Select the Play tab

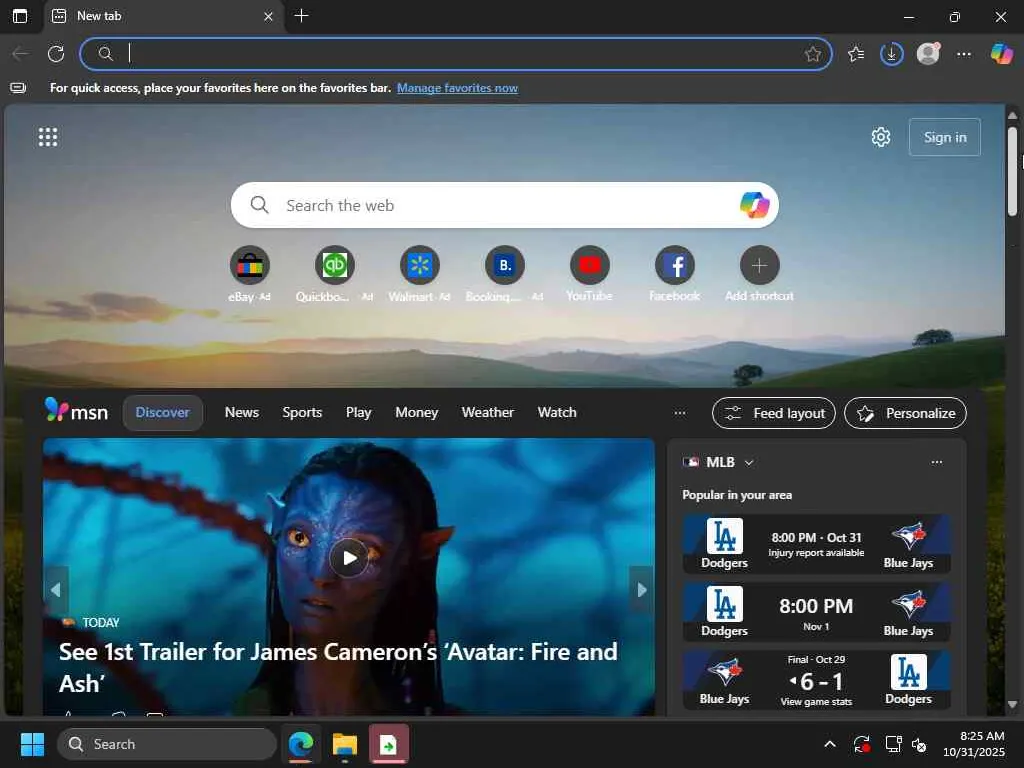[359, 413]
